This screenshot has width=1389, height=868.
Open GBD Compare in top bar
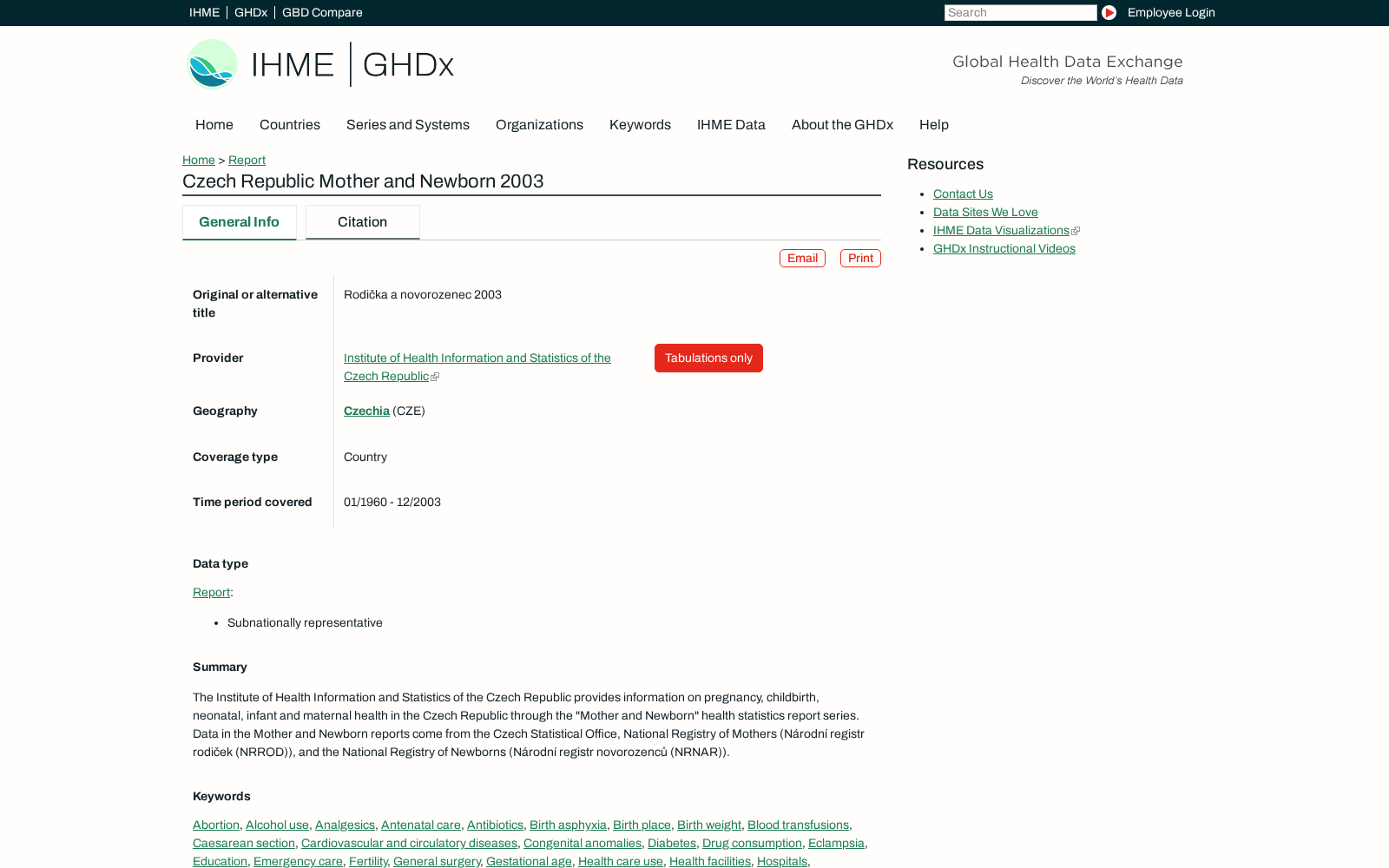tap(322, 12)
